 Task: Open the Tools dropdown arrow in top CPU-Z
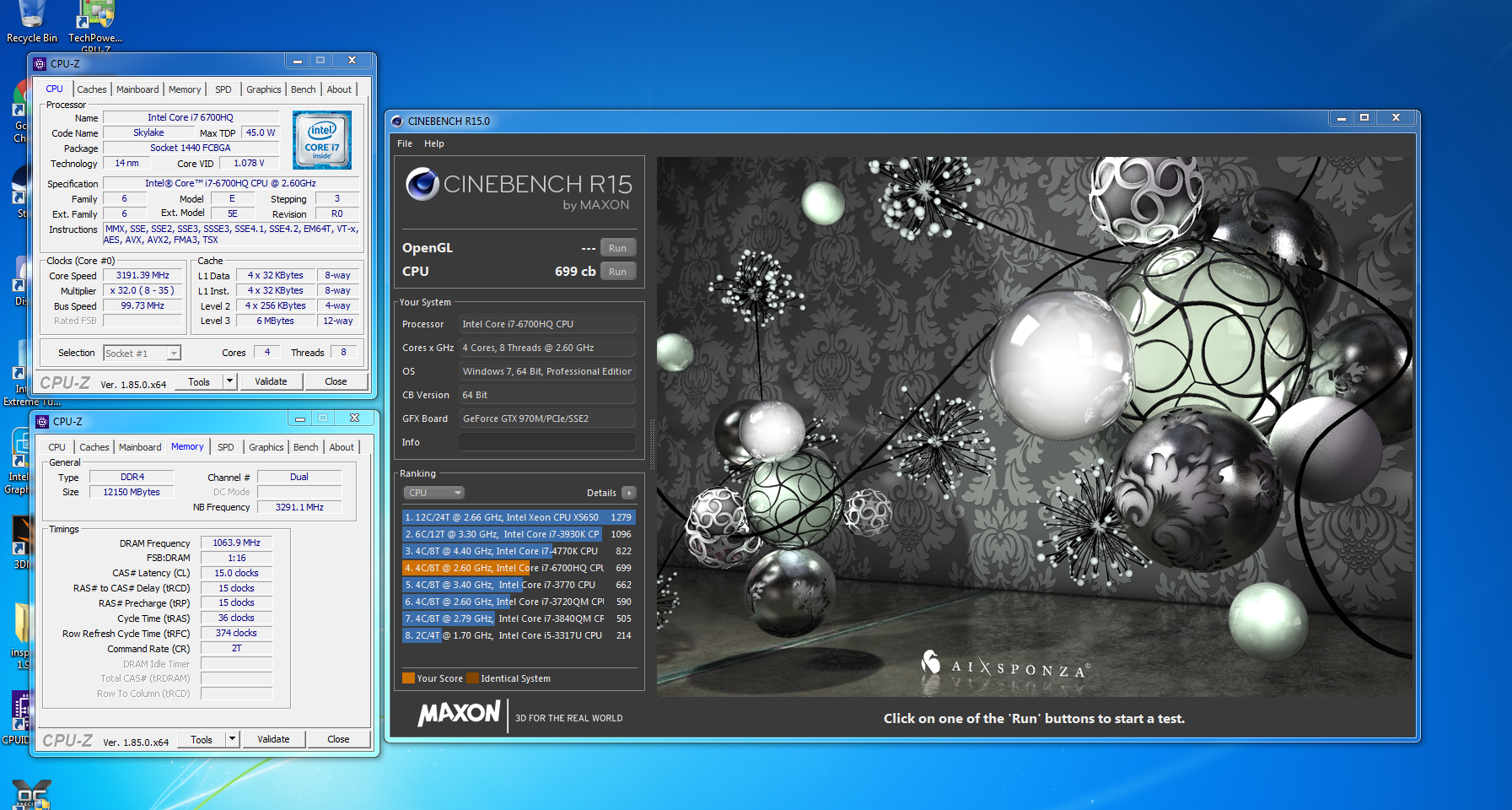point(229,381)
